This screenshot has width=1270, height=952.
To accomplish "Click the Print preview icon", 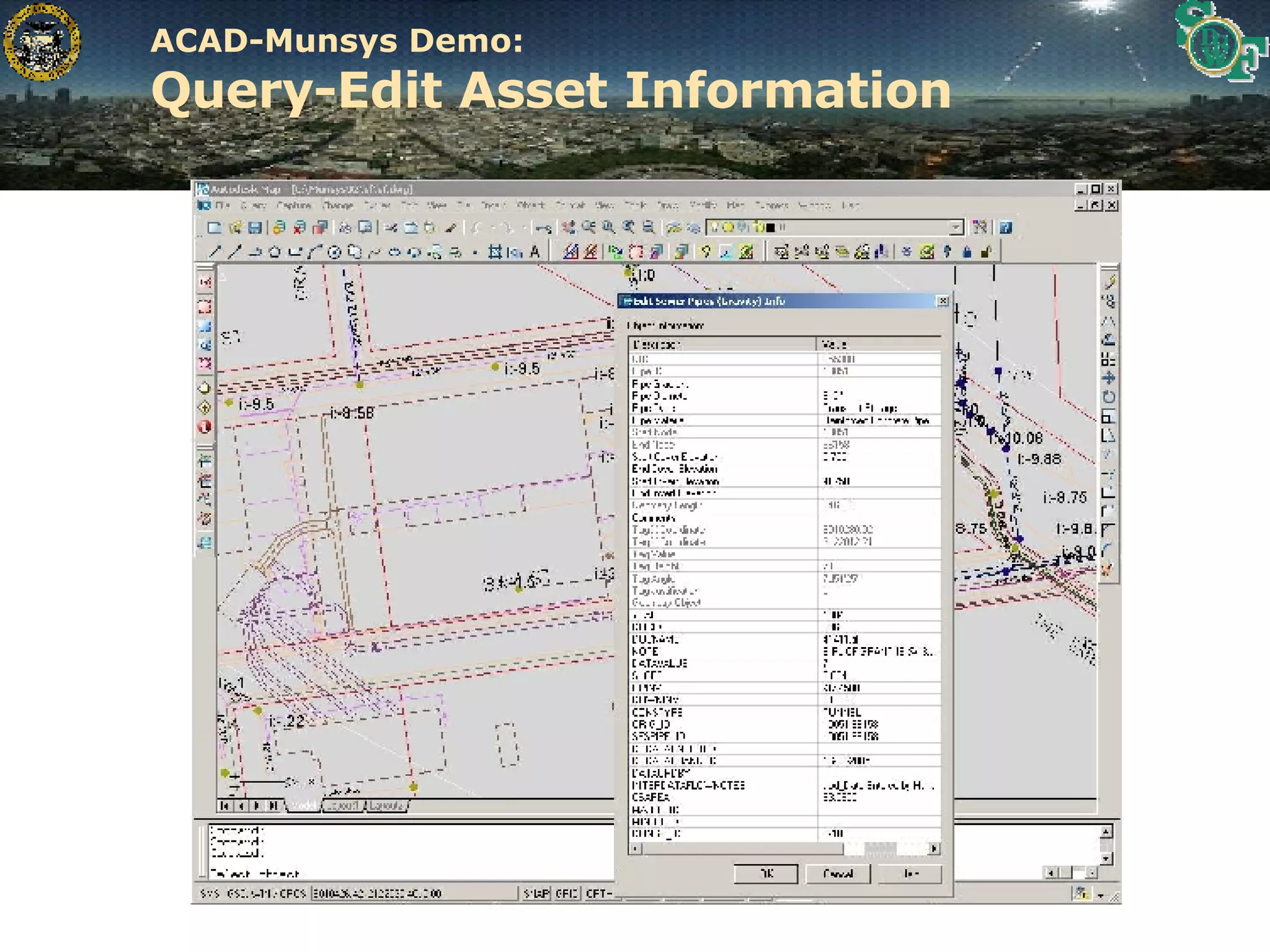I will (365, 227).
